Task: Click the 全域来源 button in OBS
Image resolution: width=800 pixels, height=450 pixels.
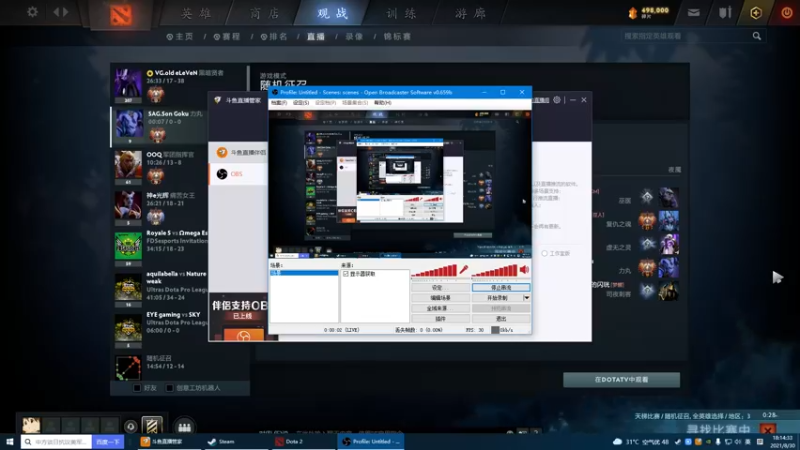Action: 440,308
